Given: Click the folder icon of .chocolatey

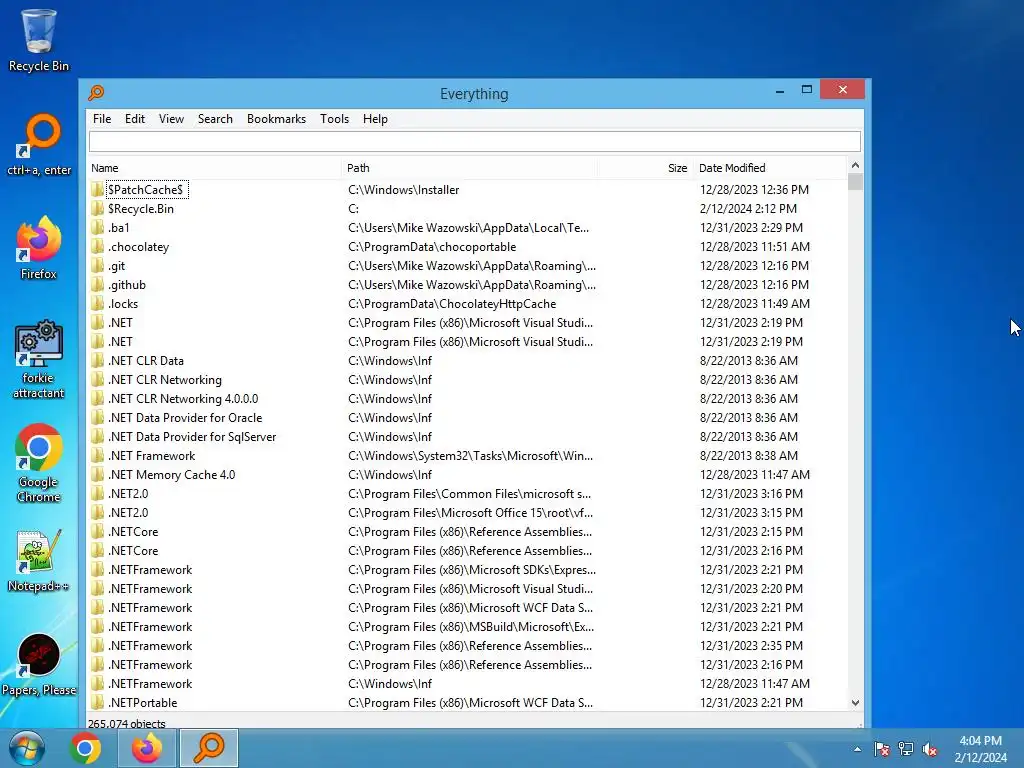Looking at the screenshot, I should [97, 246].
